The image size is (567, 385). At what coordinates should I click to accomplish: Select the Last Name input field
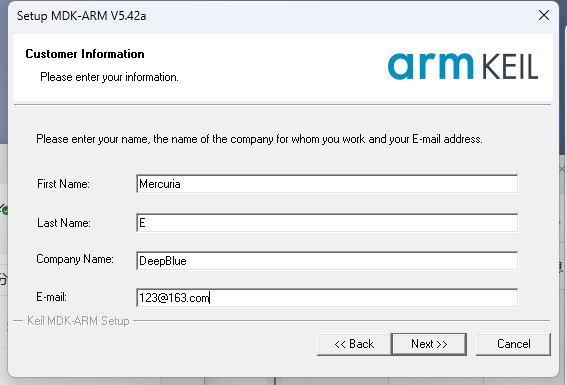(x=327, y=223)
